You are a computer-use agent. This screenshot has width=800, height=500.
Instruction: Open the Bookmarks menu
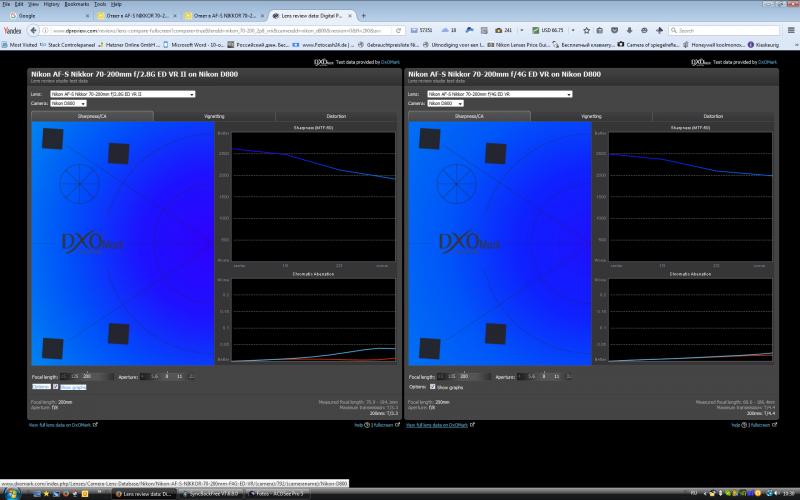pyautogui.click(x=77, y=4)
